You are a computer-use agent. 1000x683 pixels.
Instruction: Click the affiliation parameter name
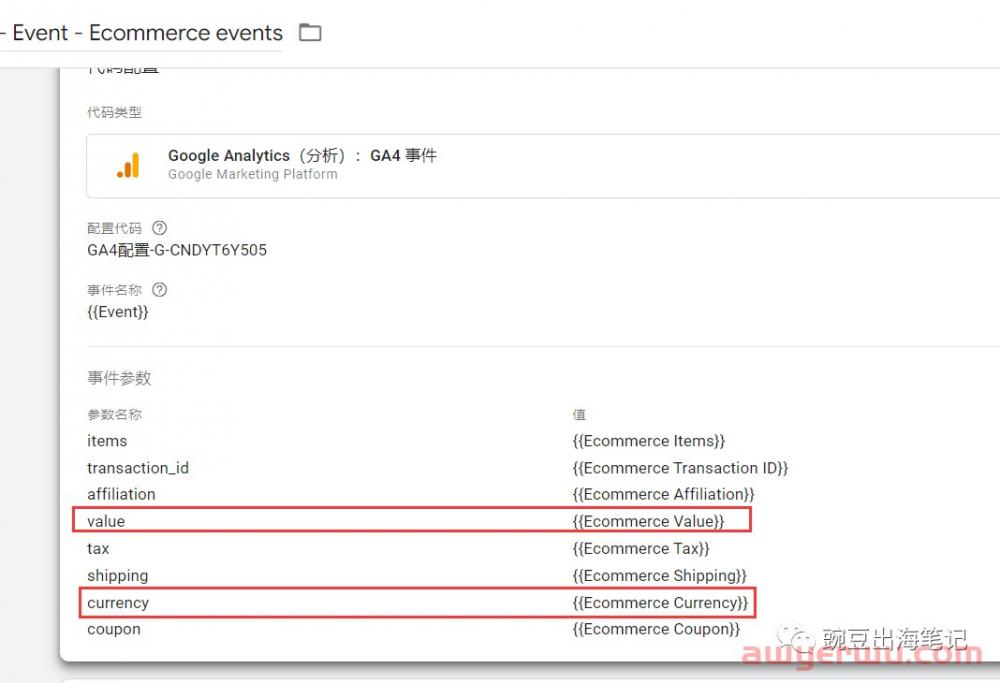[x=121, y=494]
